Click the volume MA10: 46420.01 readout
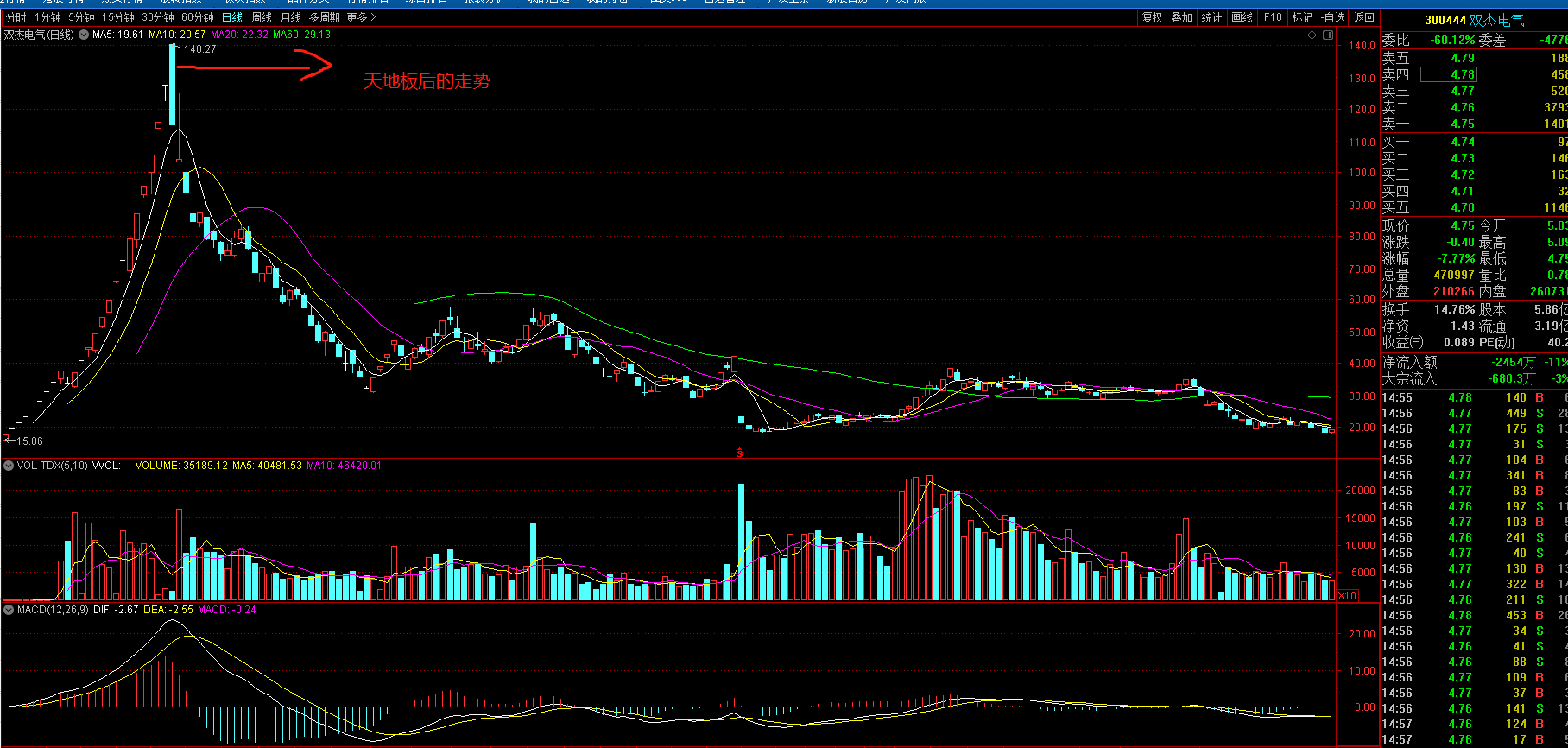The width and height of the screenshot is (1568, 748). point(345,466)
